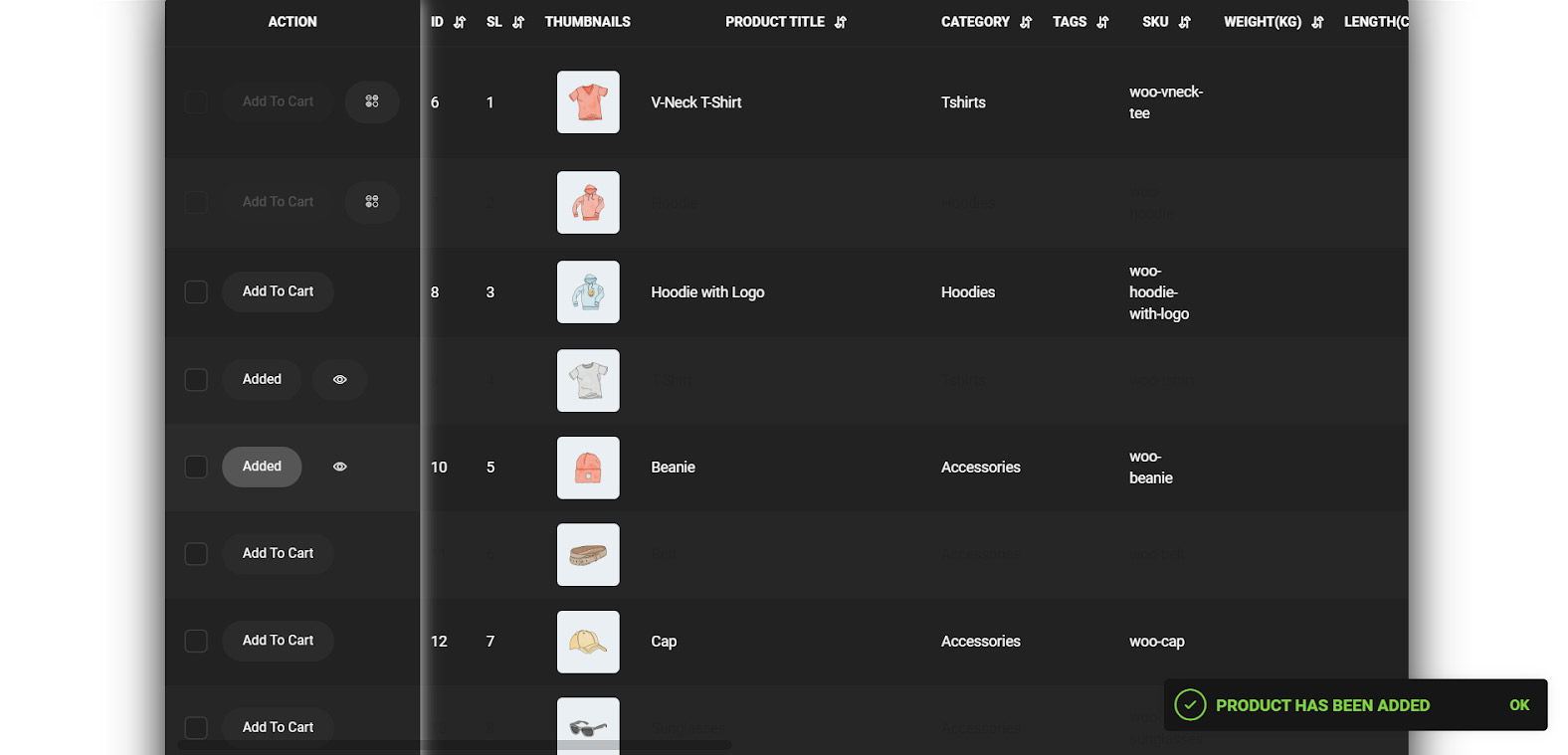The width and height of the screenshot is (1568, 755).
Task: Select the Beanie row checkbox
Action: point(196,468)
